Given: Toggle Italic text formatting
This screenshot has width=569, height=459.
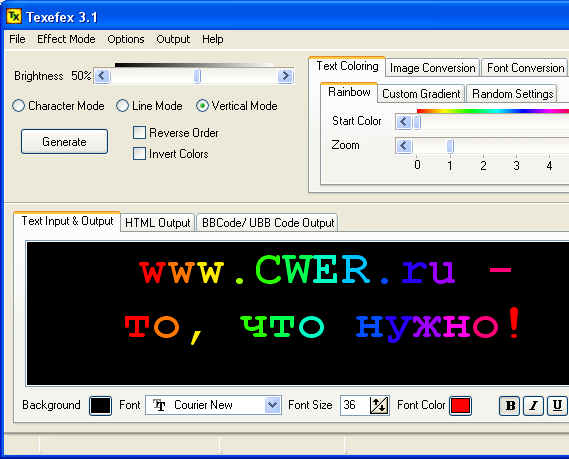Looking at the screenshot, I should 533,405.
